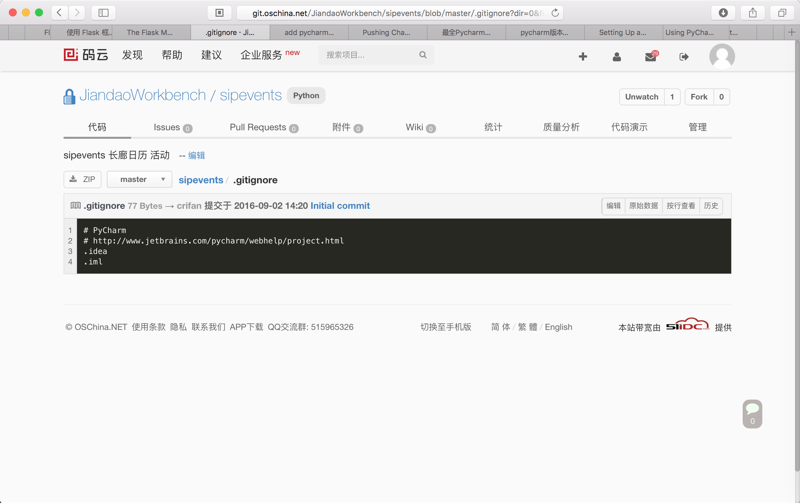Screen dimensions: 800x504
Task: Open the Share icon in Safari's toolbar
Action: [x=753, y=13]
